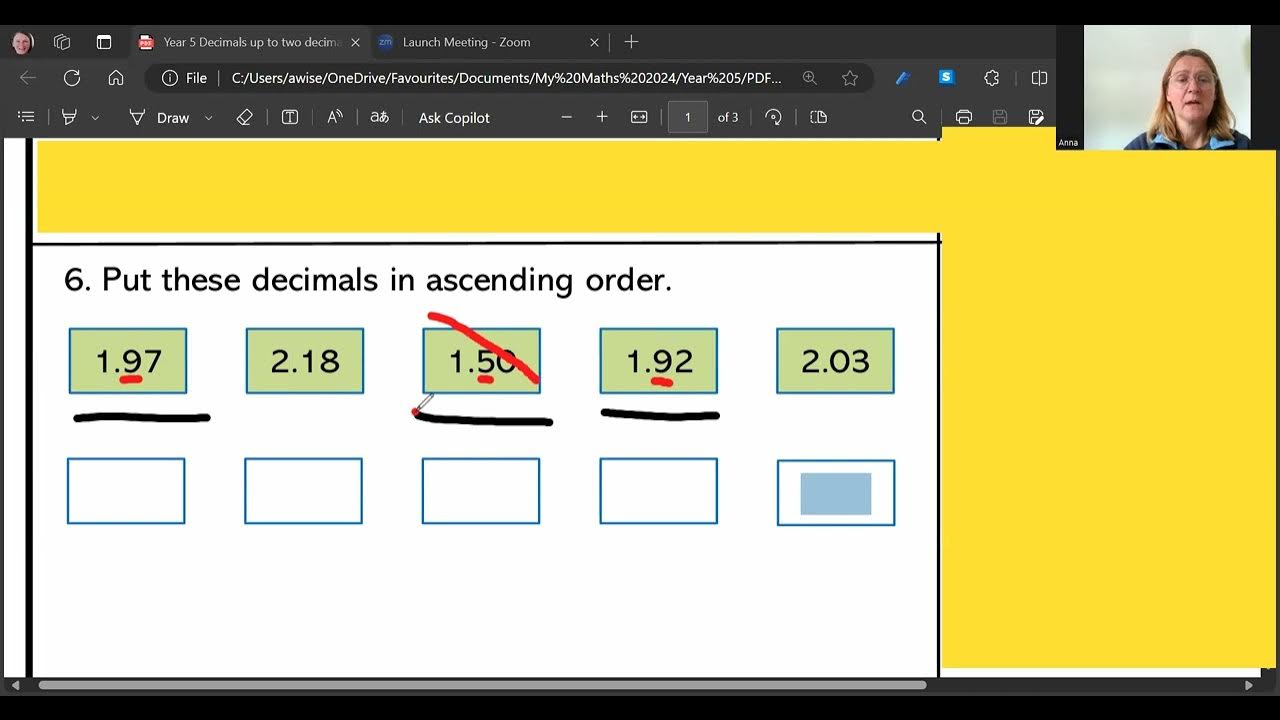Go to the browser home page

click(x=116, y=78)
